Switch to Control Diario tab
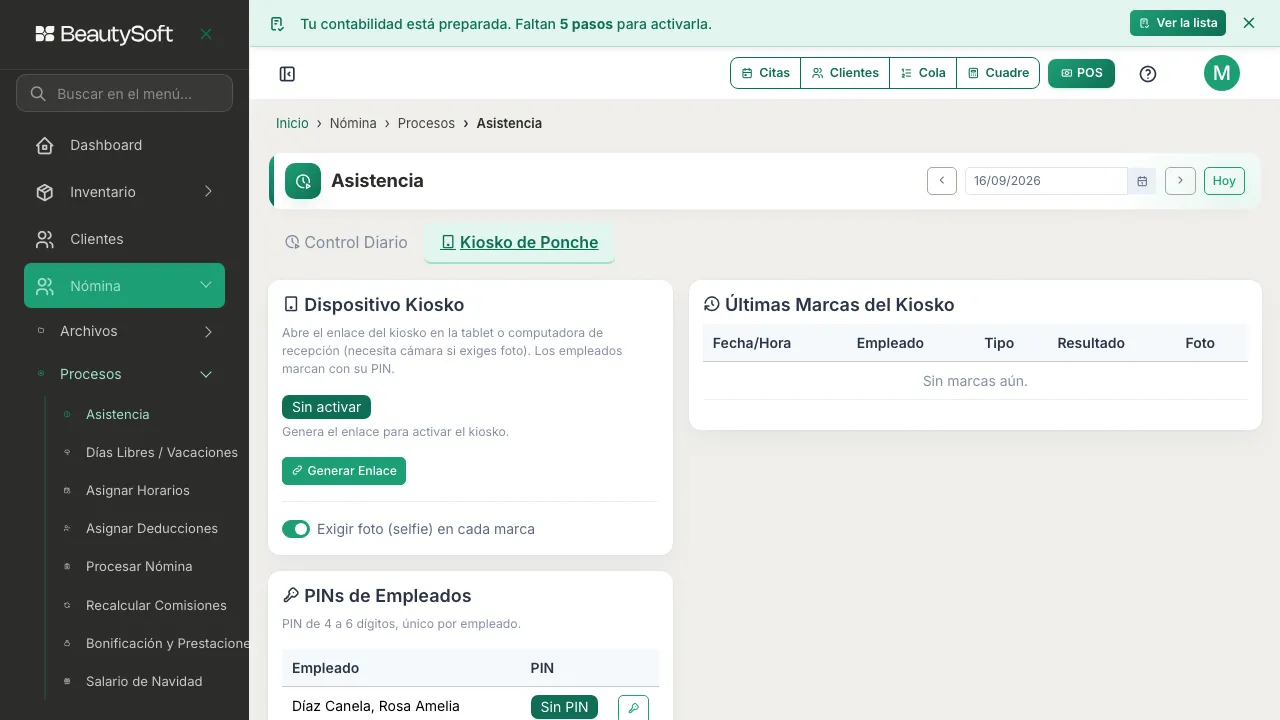The height and width of the screenshot is (720, 1280). click(x=346, y=243)
